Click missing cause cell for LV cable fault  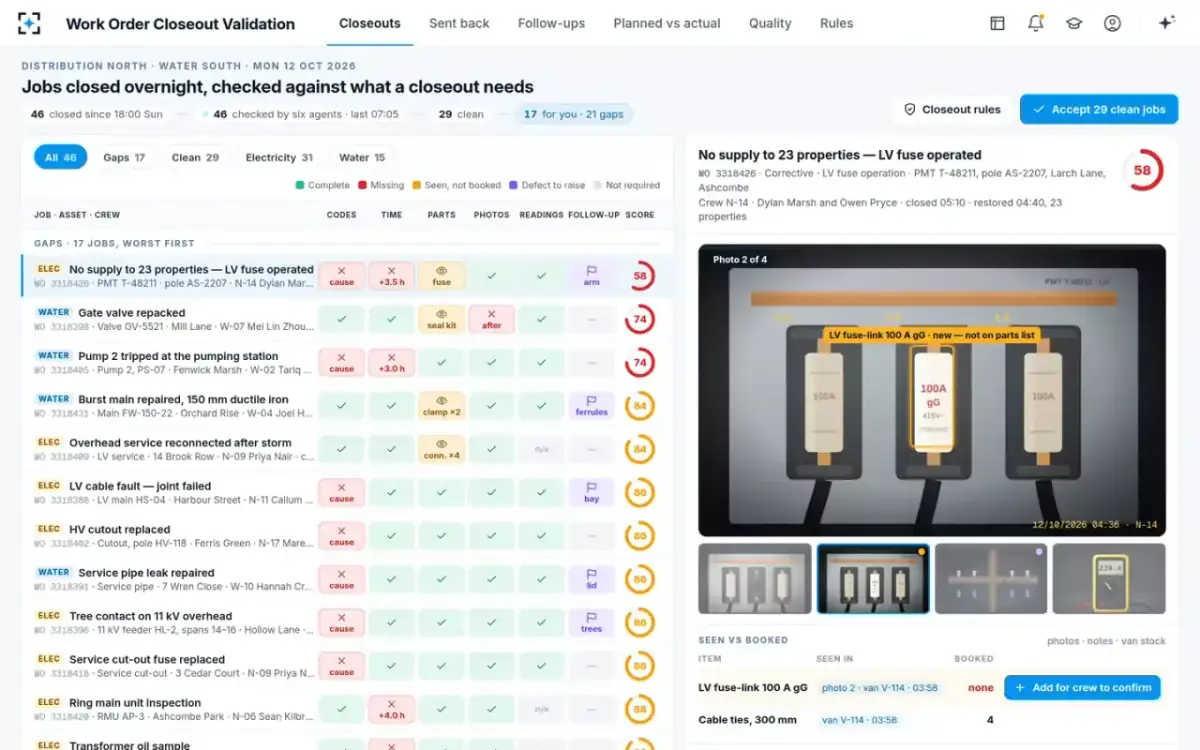click(x=342, y=492)
